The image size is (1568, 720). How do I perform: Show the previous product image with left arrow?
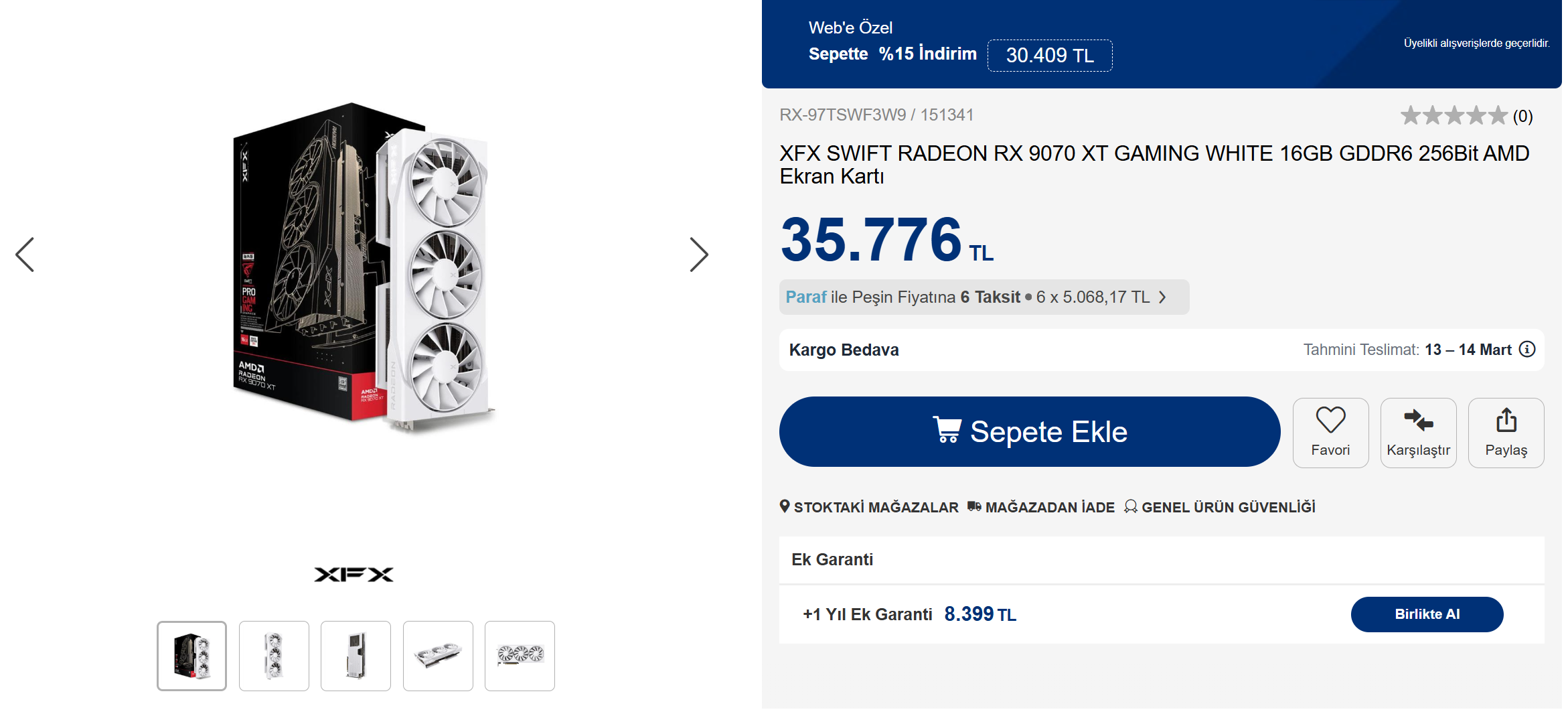(25, 255)
